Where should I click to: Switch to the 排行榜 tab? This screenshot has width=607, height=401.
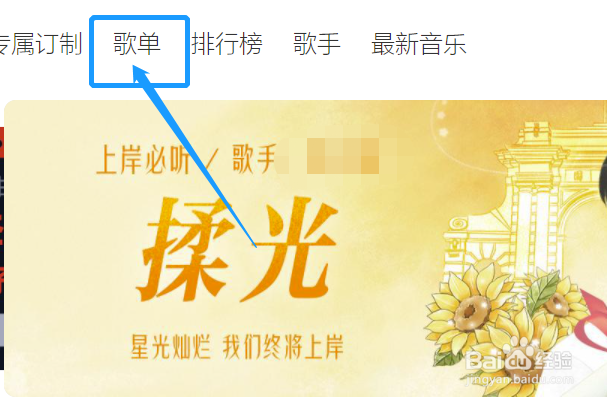pyautogui.click(x=227, y=44)
